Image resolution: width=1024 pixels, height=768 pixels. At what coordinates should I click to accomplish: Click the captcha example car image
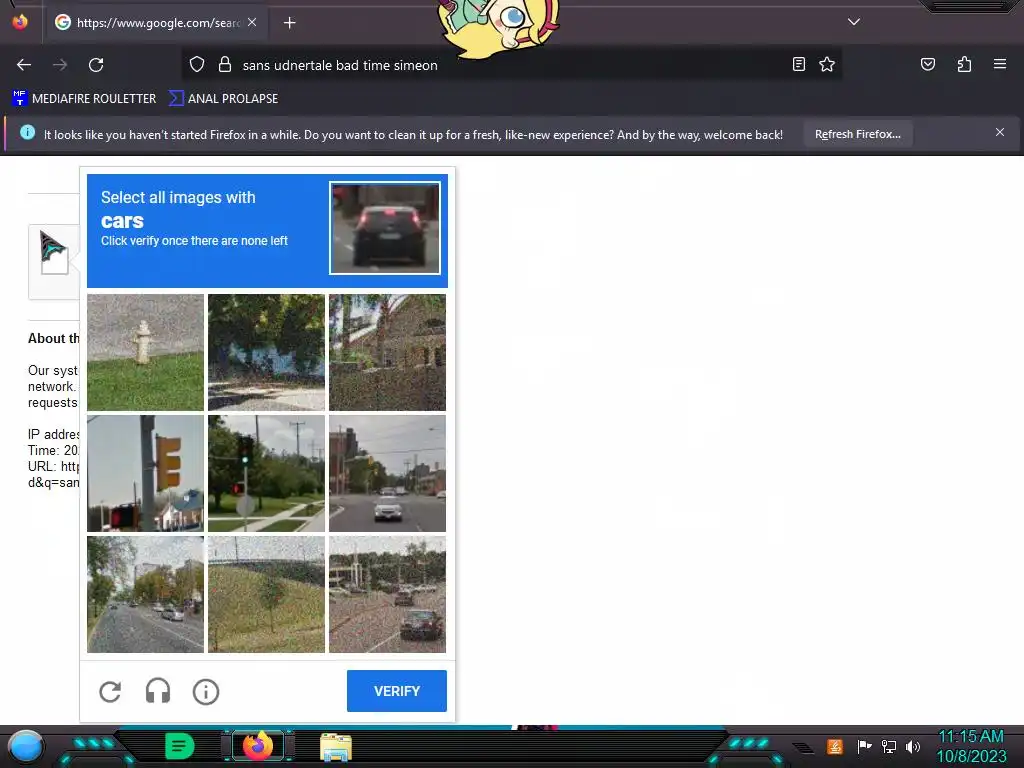(x=385, y=228)
